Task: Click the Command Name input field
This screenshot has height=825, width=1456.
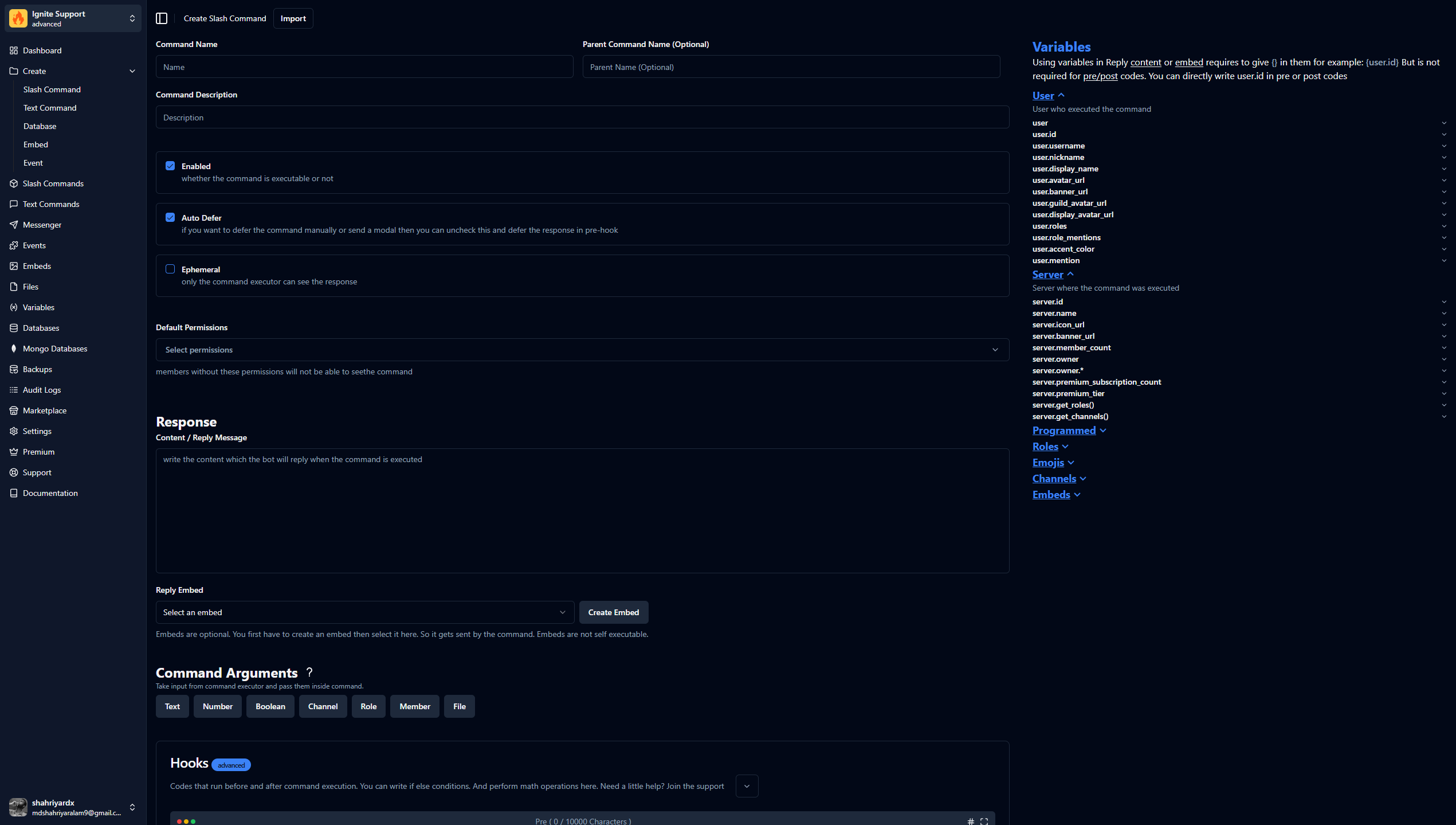Action: click(364, 67)
